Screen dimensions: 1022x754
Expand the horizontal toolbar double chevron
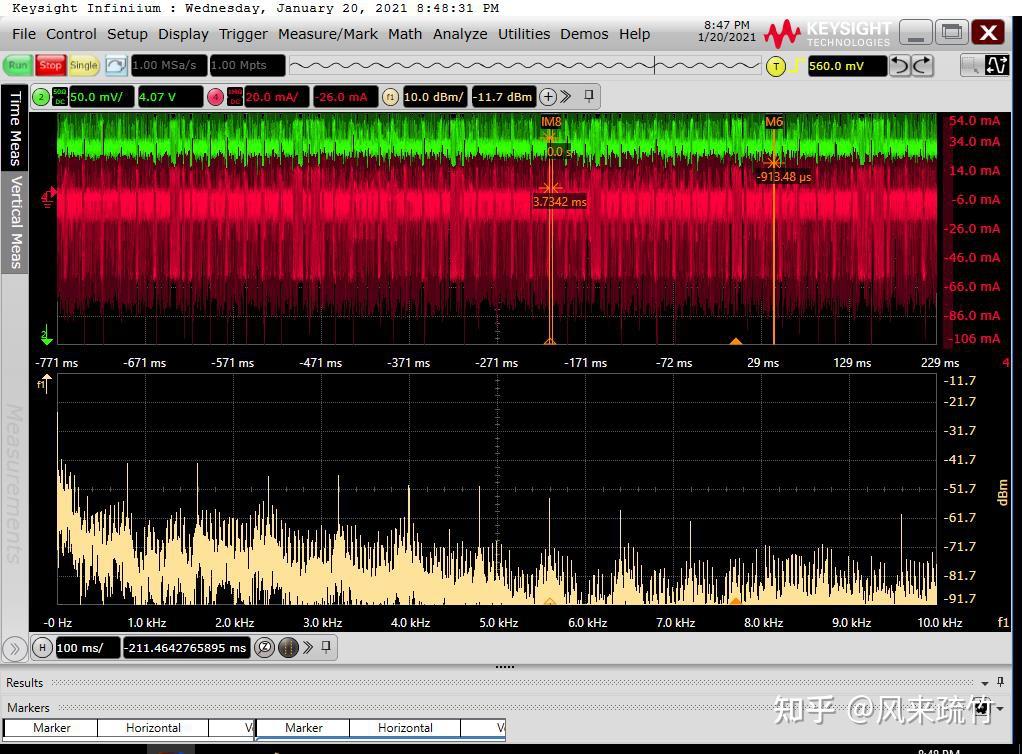[308, 648]
